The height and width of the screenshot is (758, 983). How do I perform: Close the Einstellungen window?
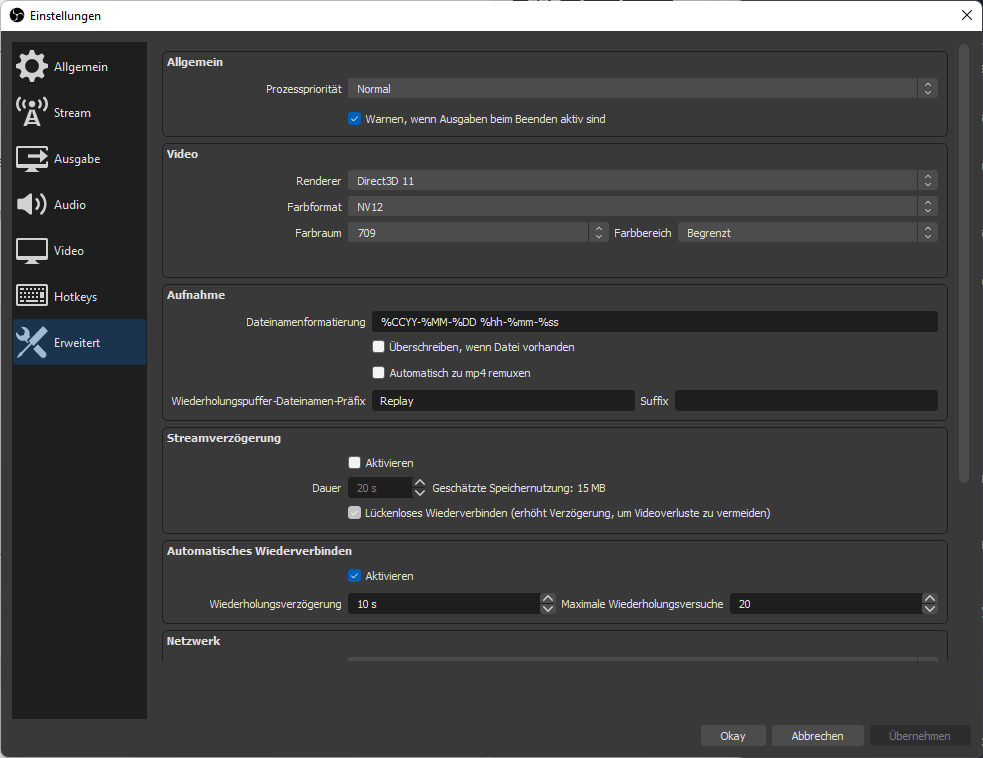pos(967,15)
